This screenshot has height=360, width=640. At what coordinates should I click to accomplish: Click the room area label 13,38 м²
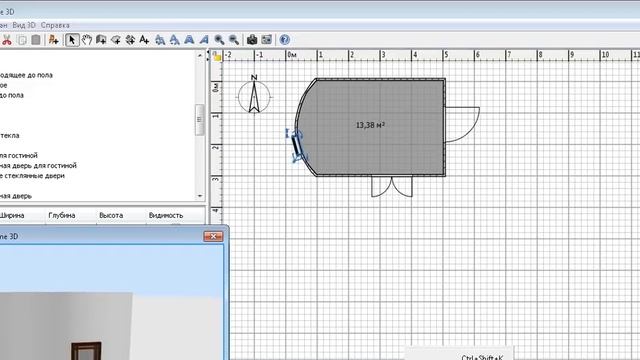pos(370,125)
